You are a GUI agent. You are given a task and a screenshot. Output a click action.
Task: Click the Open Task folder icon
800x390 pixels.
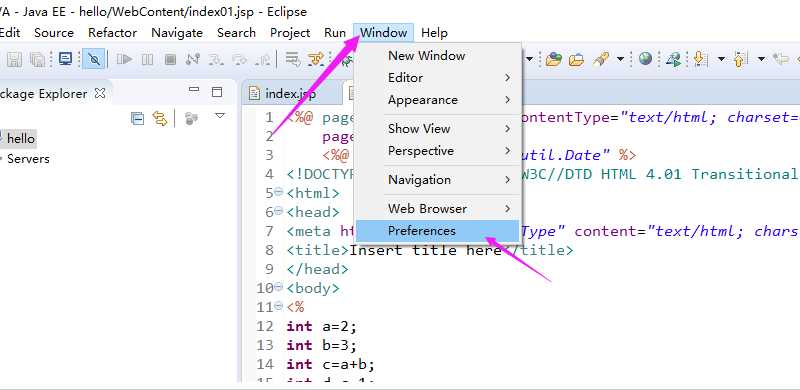[576, 60]
